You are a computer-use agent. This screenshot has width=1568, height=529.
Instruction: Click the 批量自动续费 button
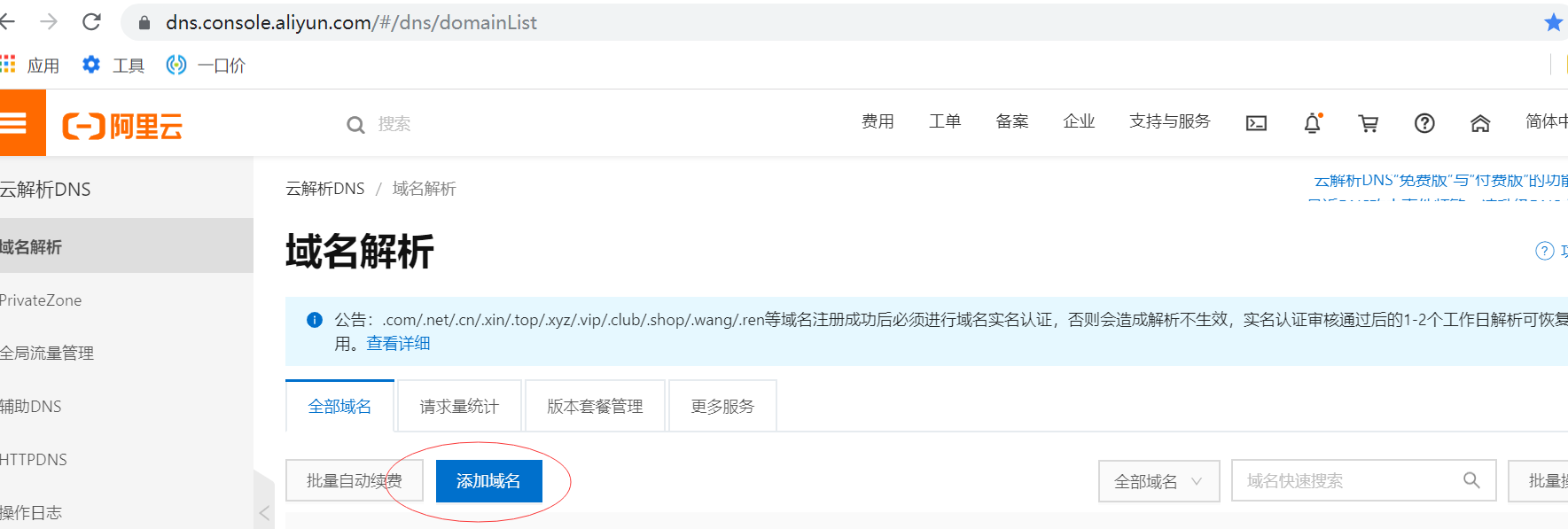pyautogui.click(x=354, y=480)
